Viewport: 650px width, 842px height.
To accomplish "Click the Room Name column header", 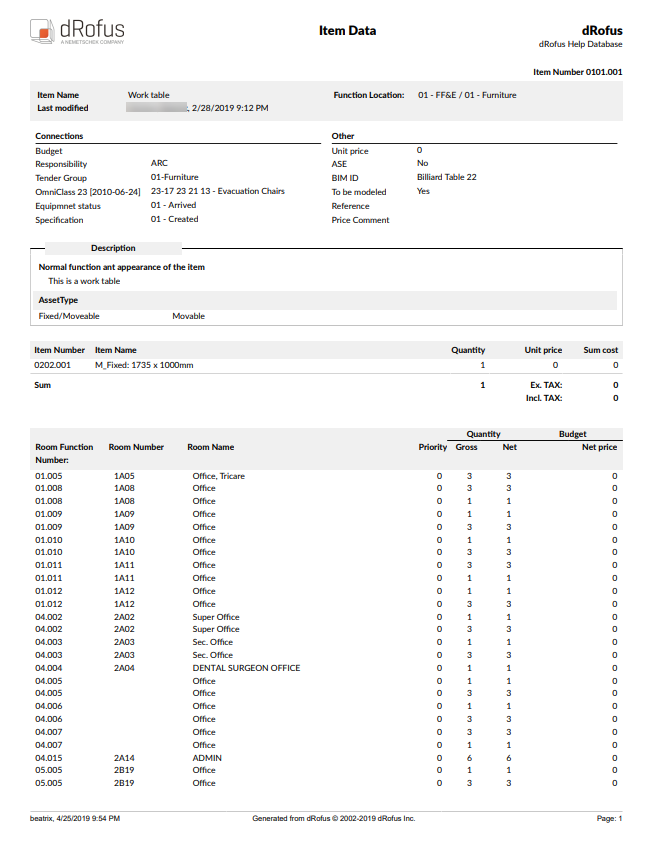I will coord(210,447).
